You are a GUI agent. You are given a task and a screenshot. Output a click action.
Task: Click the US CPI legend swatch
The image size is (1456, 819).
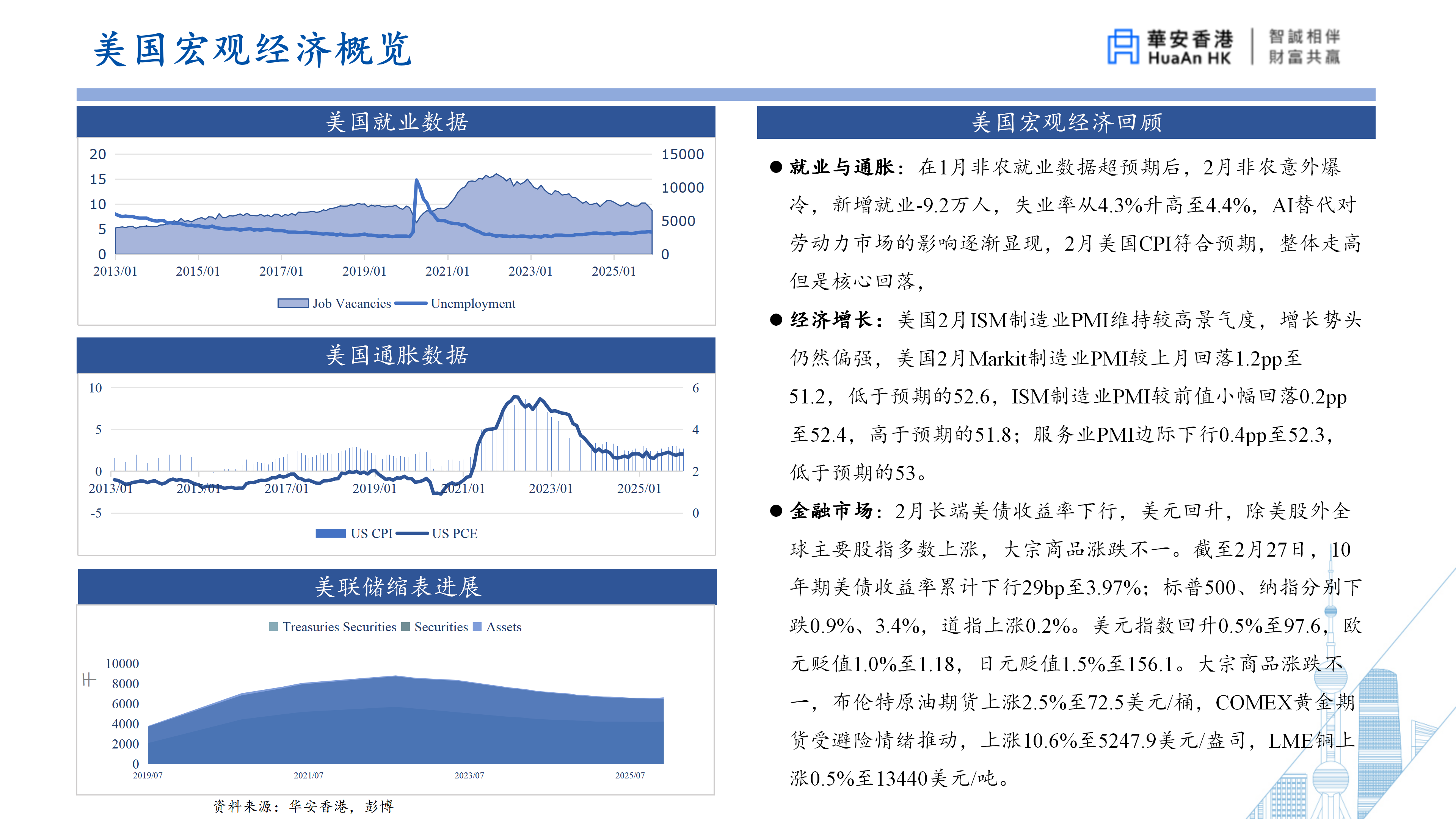click(x=331, y=533)
